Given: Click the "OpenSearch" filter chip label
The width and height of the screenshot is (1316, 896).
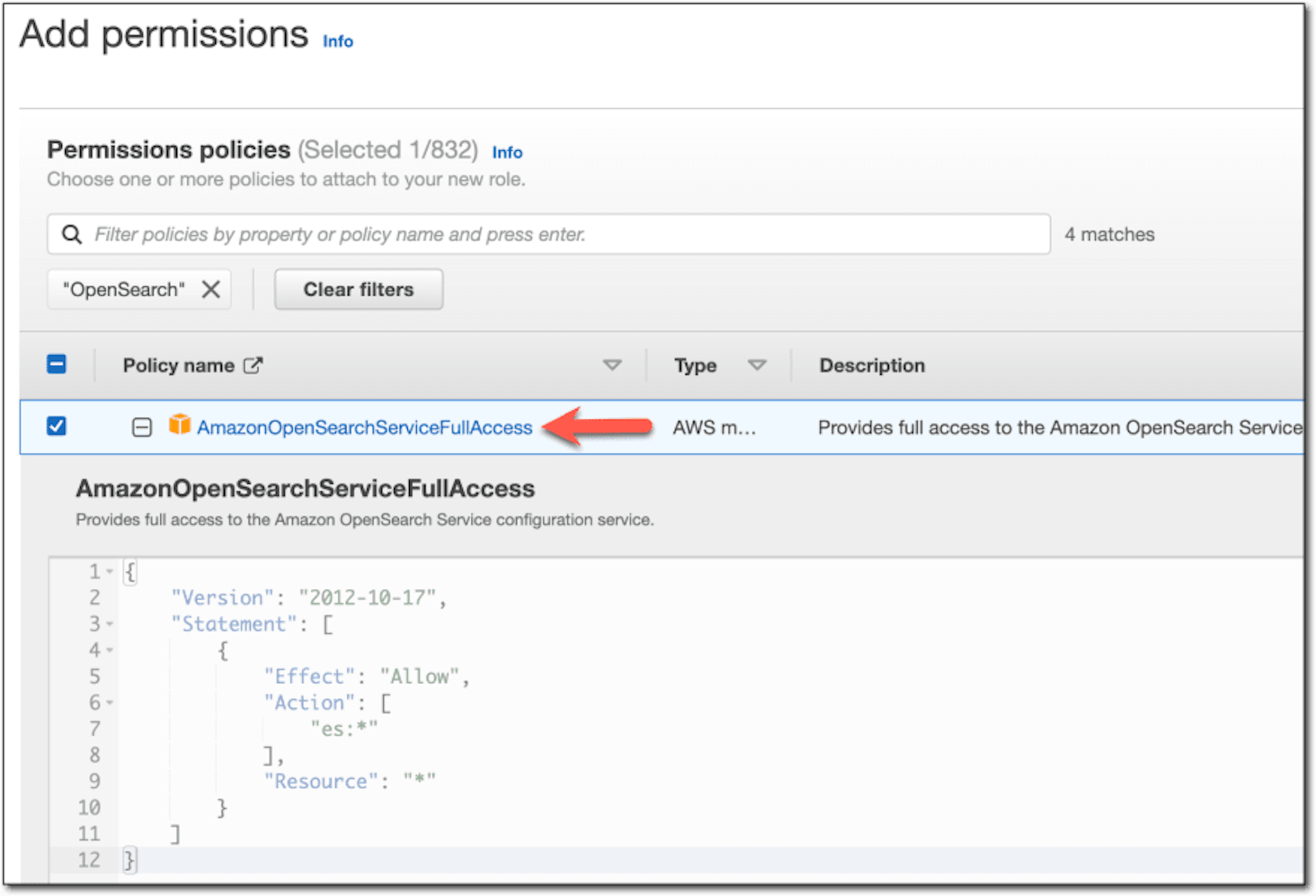Looking at the screenshot, I should (x=124, y=289).
